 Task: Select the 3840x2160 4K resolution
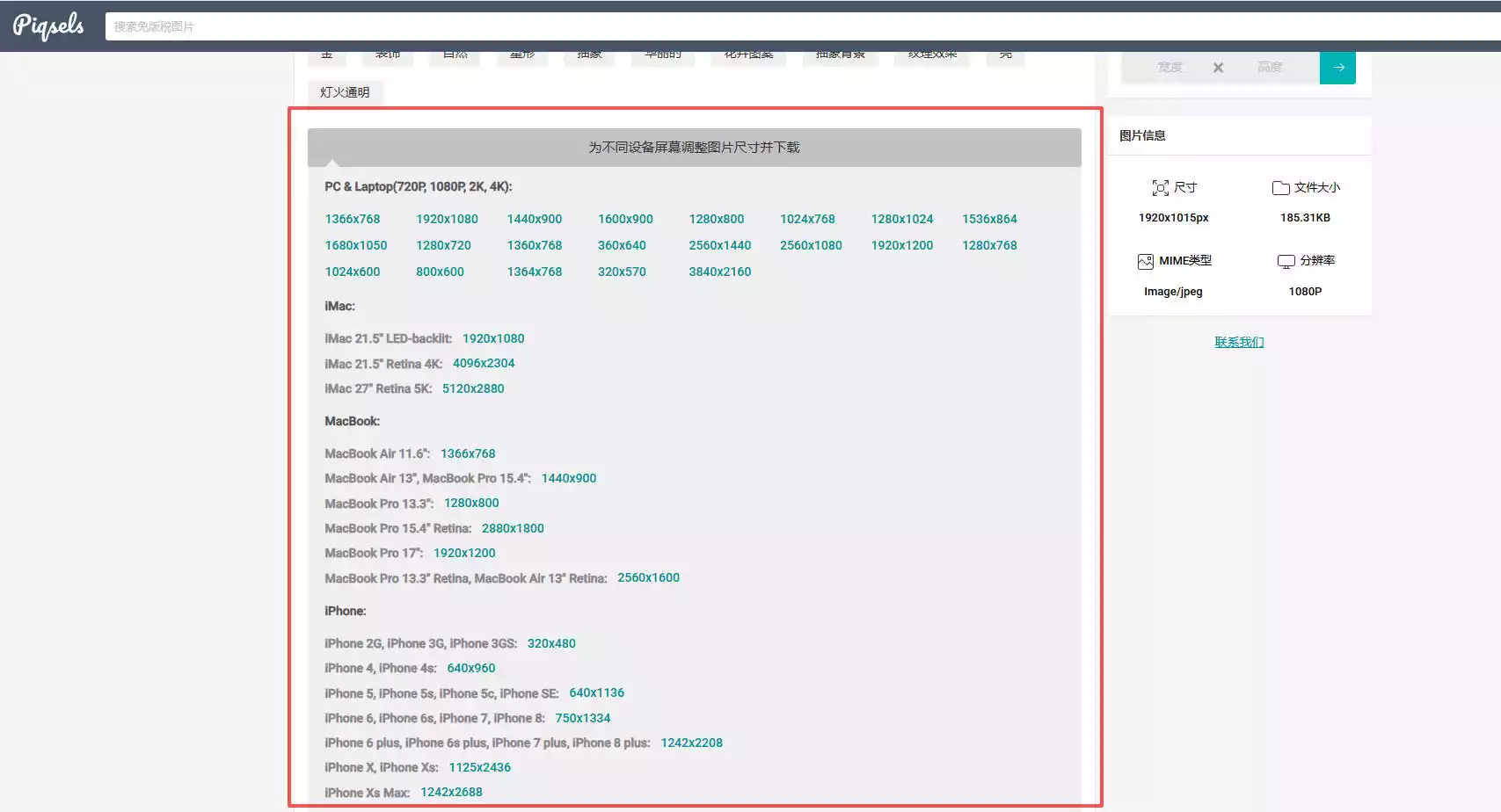click(x=720, y=272)
